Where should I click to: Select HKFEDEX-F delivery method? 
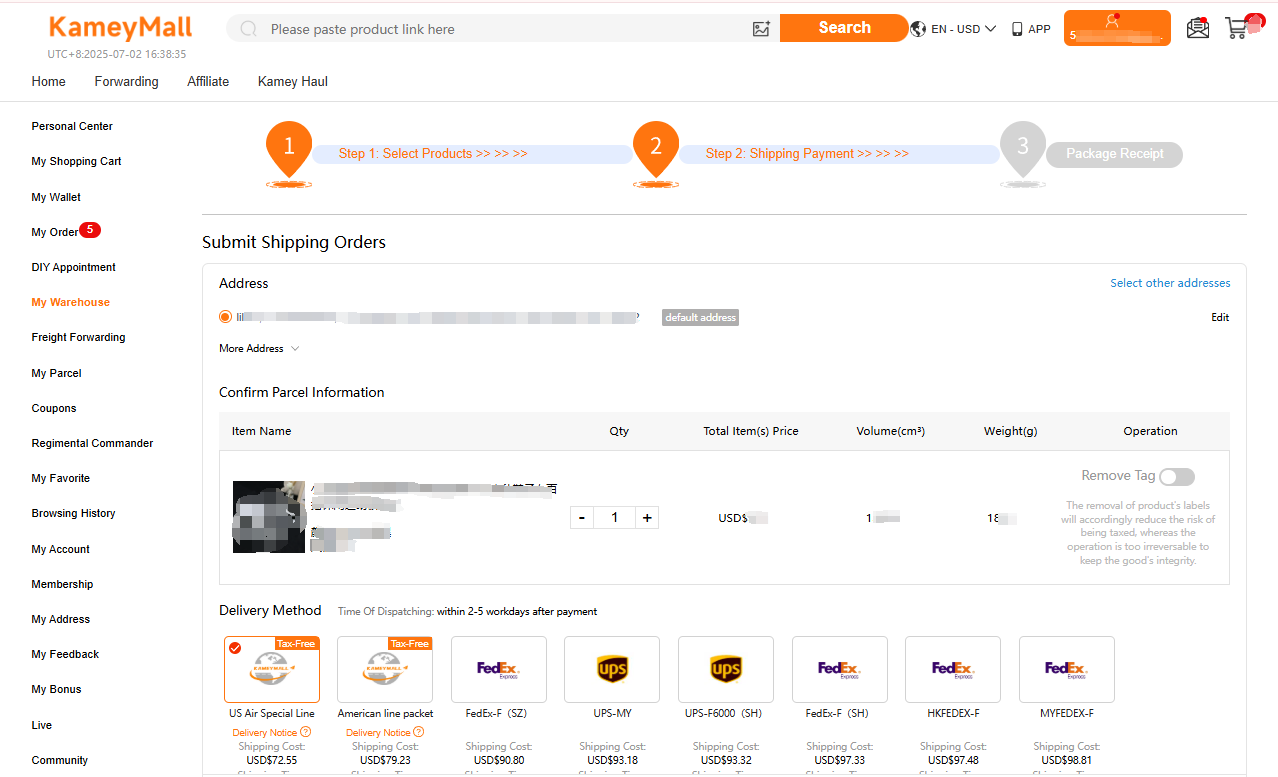pyautogui.click(x=953, y=669)
